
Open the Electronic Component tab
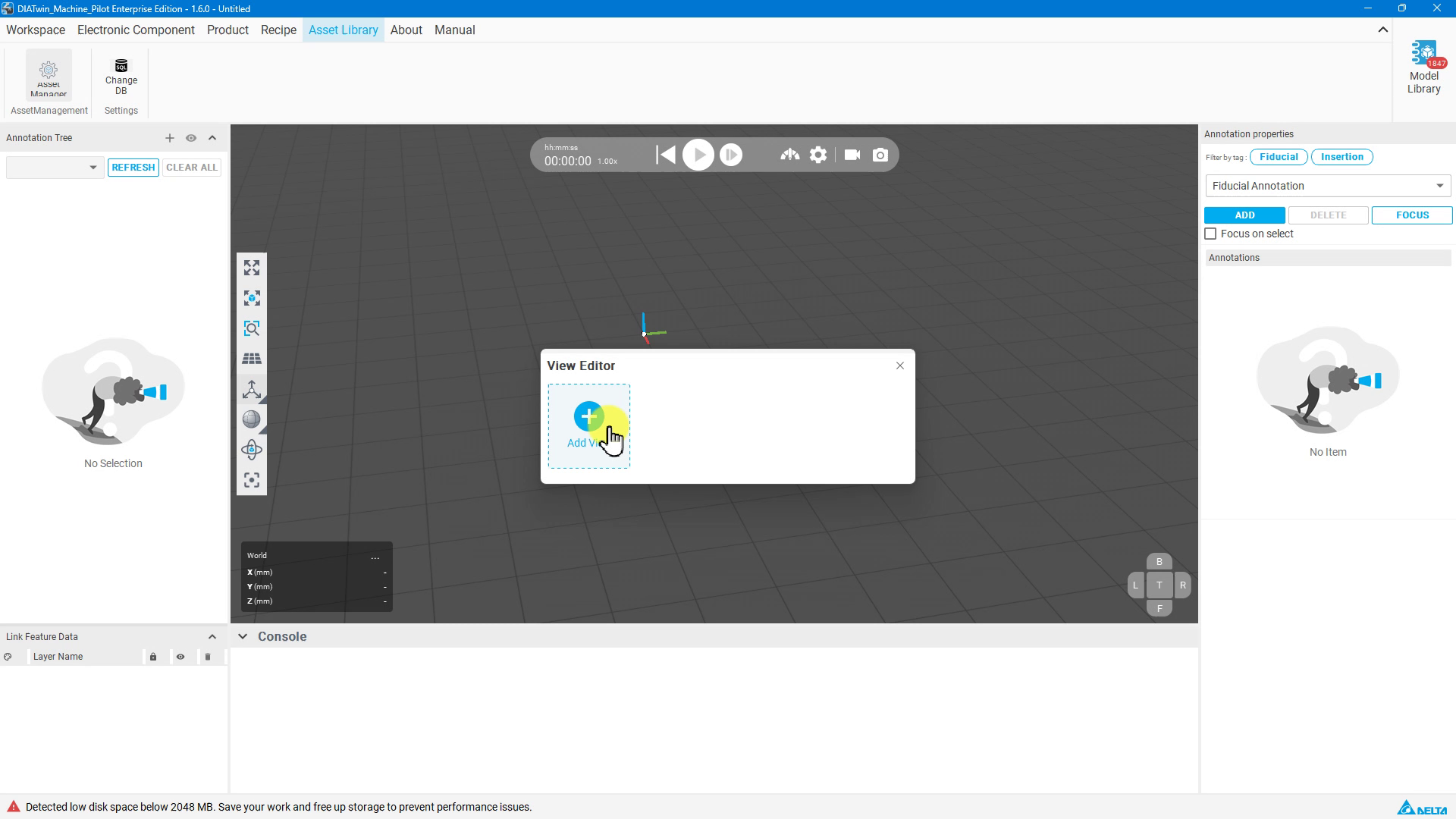(x=136, y=30)
